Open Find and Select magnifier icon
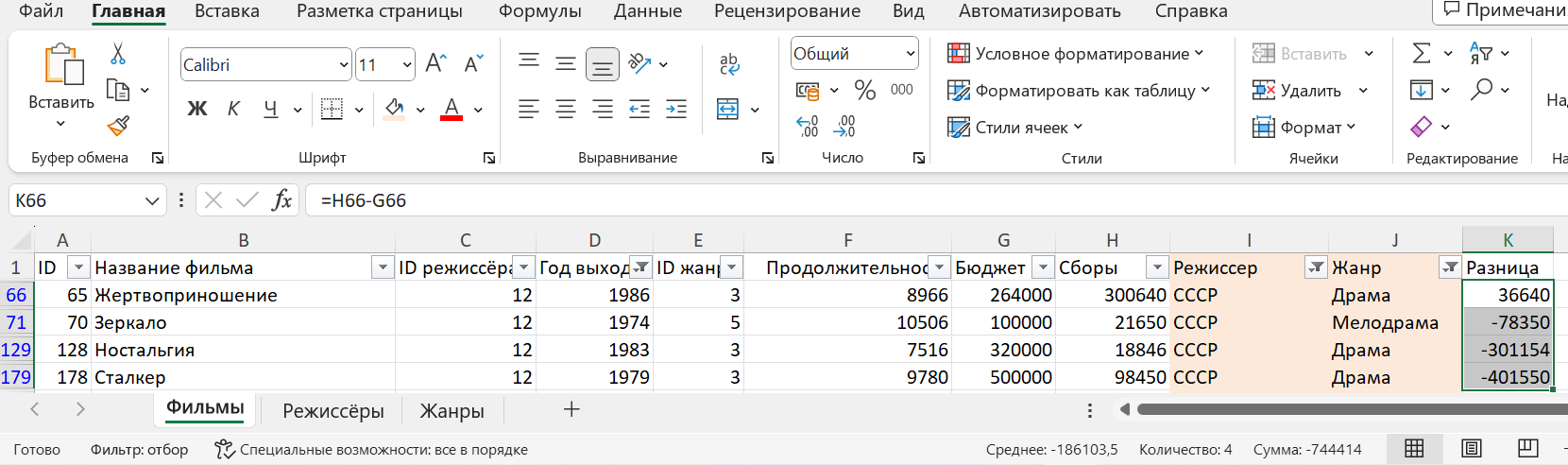This screenshot has height=465, width=1568. tap(1481, 90)
